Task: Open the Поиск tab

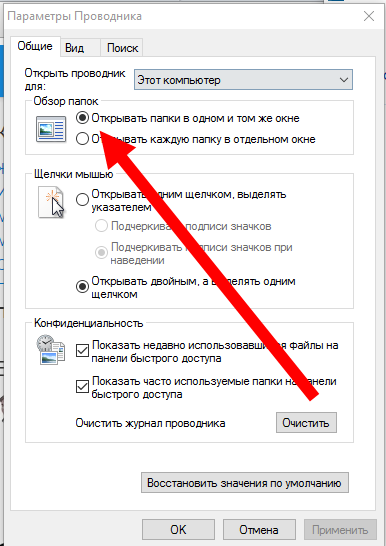Action: pos(122,48)
